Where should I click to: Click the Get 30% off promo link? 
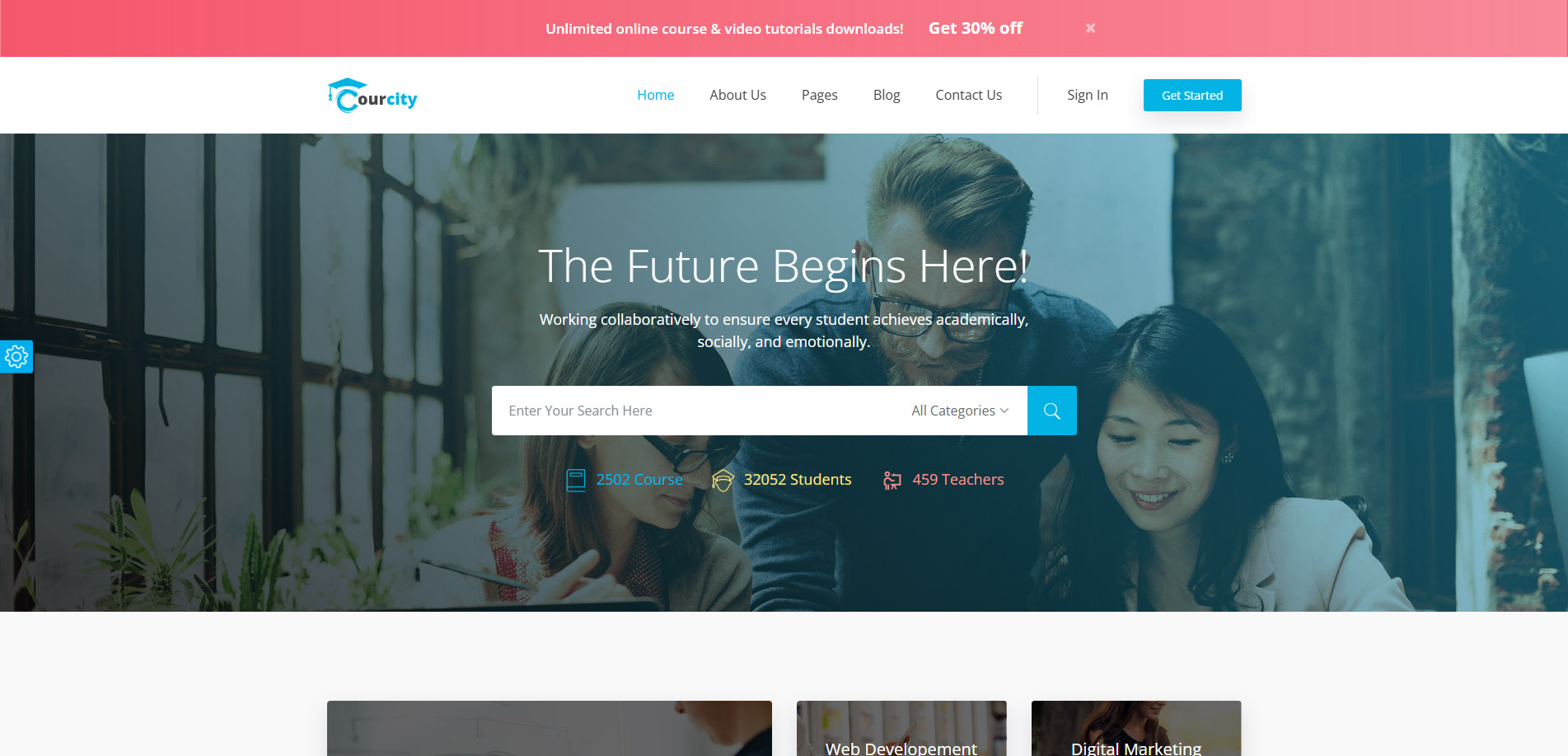point(975,28)
